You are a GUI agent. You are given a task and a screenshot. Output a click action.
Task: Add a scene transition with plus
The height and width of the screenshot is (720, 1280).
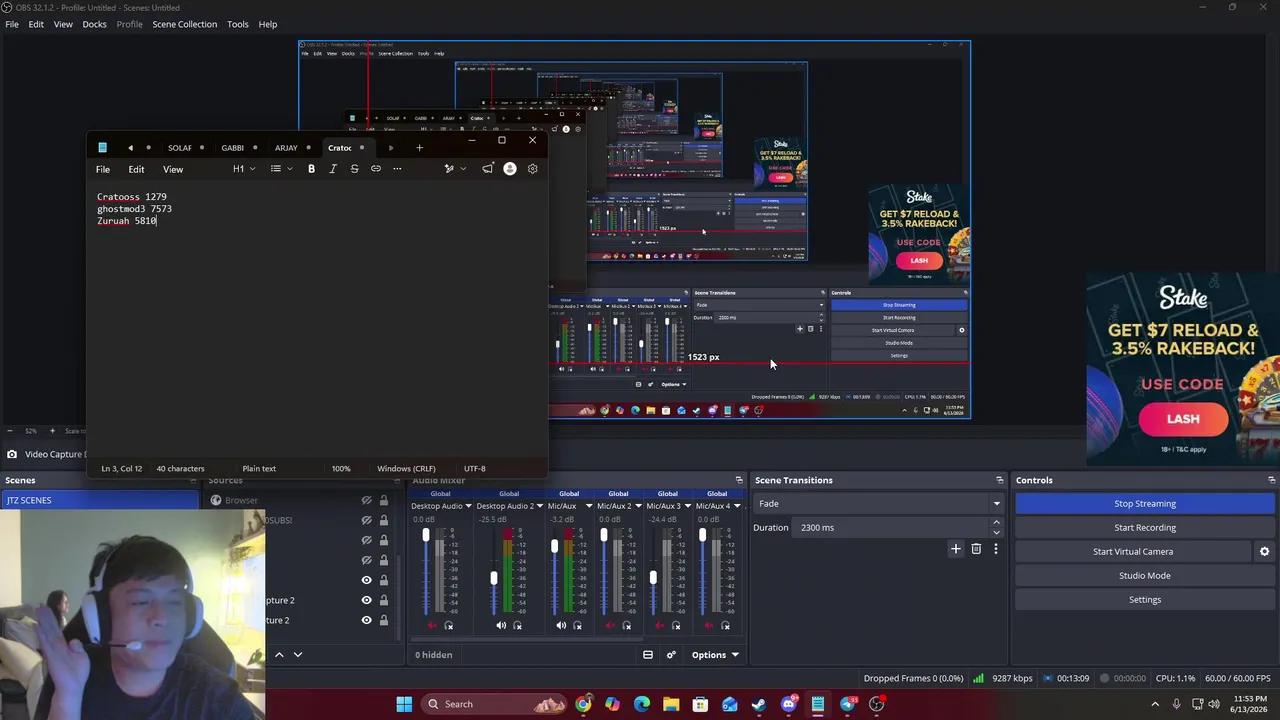click(x=955, y=549)
